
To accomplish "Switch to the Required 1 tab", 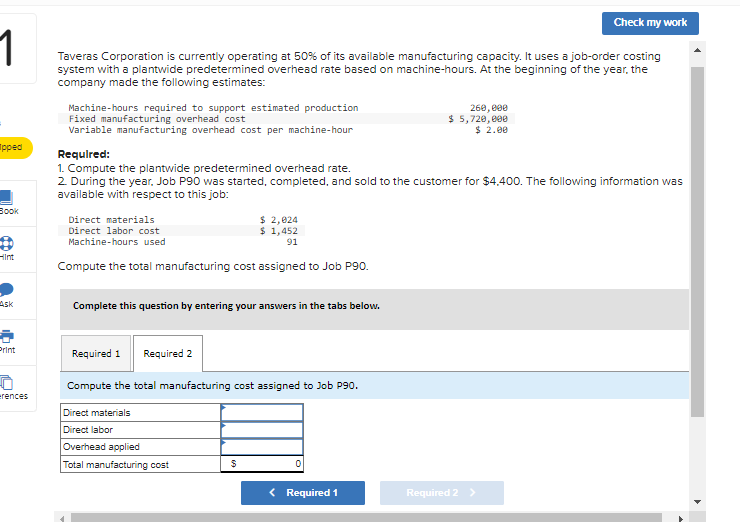I will tap(96, 354).
